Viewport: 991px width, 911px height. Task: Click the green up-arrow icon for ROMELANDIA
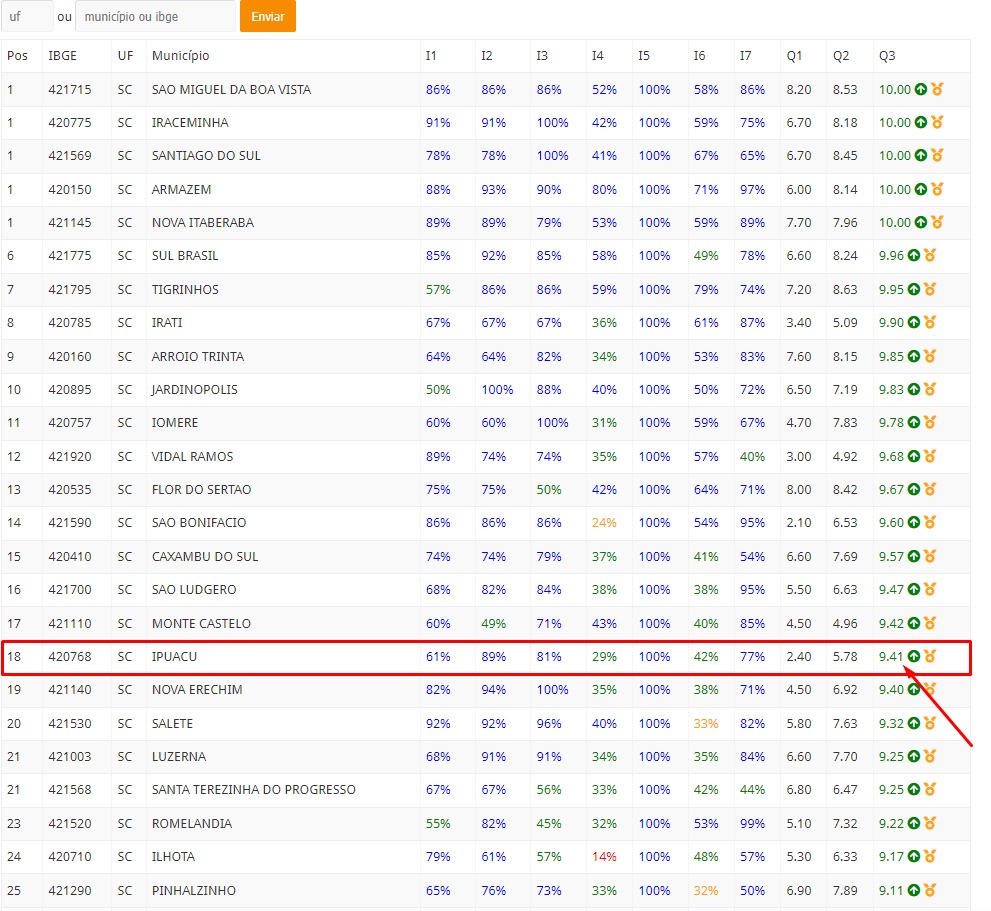(x=913, y=824)
